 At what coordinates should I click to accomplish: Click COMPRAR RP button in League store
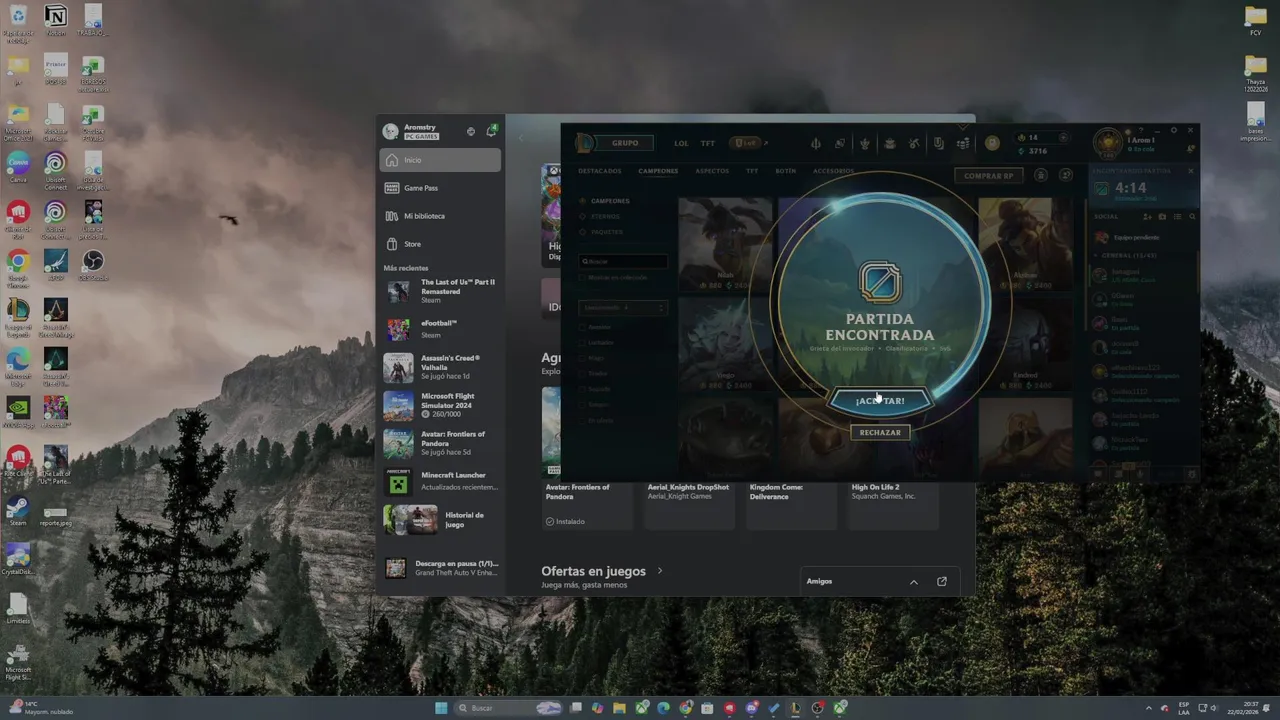point(989,176)
